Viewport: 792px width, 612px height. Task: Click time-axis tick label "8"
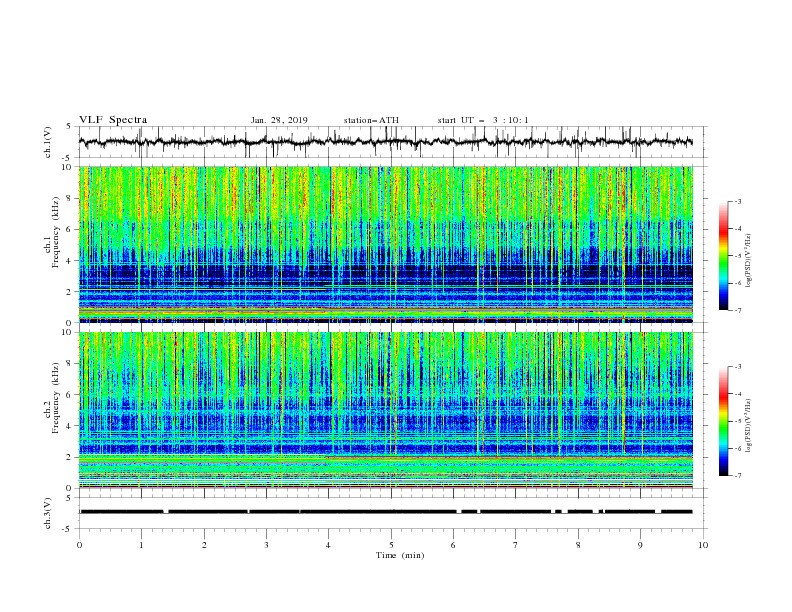(x=578, y=545)
